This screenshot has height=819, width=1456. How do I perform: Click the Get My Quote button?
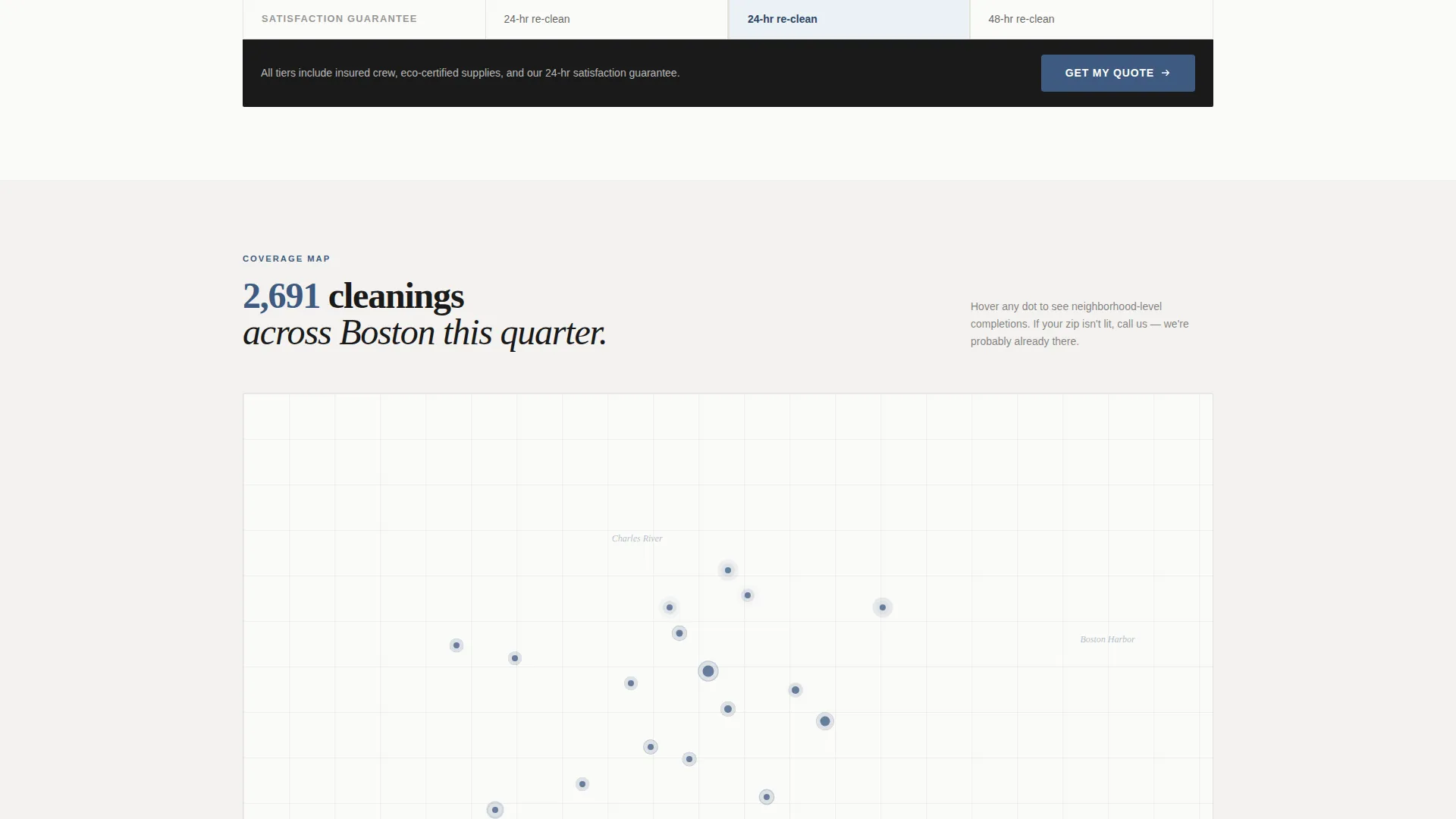(x=1118, y=73)
